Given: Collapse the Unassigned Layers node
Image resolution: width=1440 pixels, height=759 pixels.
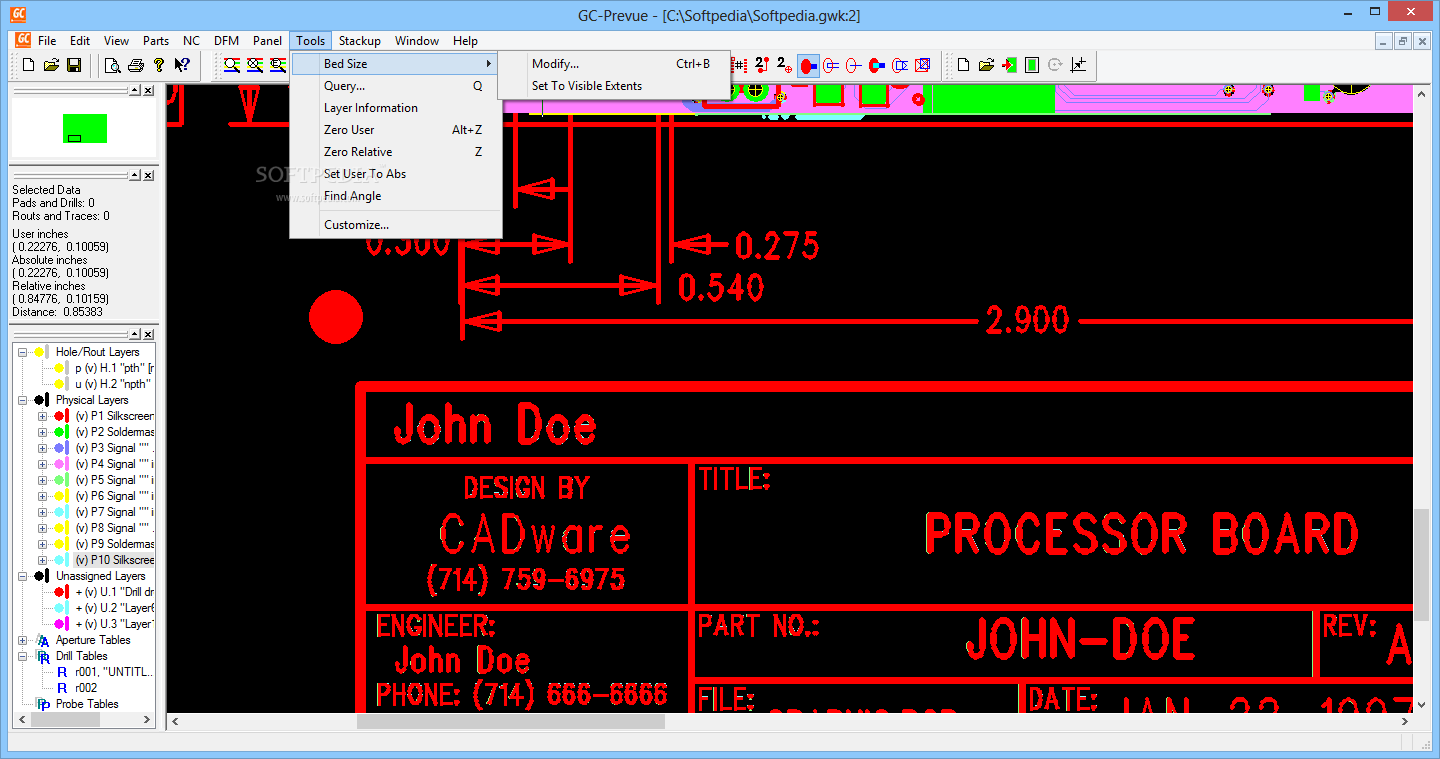Looking at the screenshot, I should pos(22,576).
